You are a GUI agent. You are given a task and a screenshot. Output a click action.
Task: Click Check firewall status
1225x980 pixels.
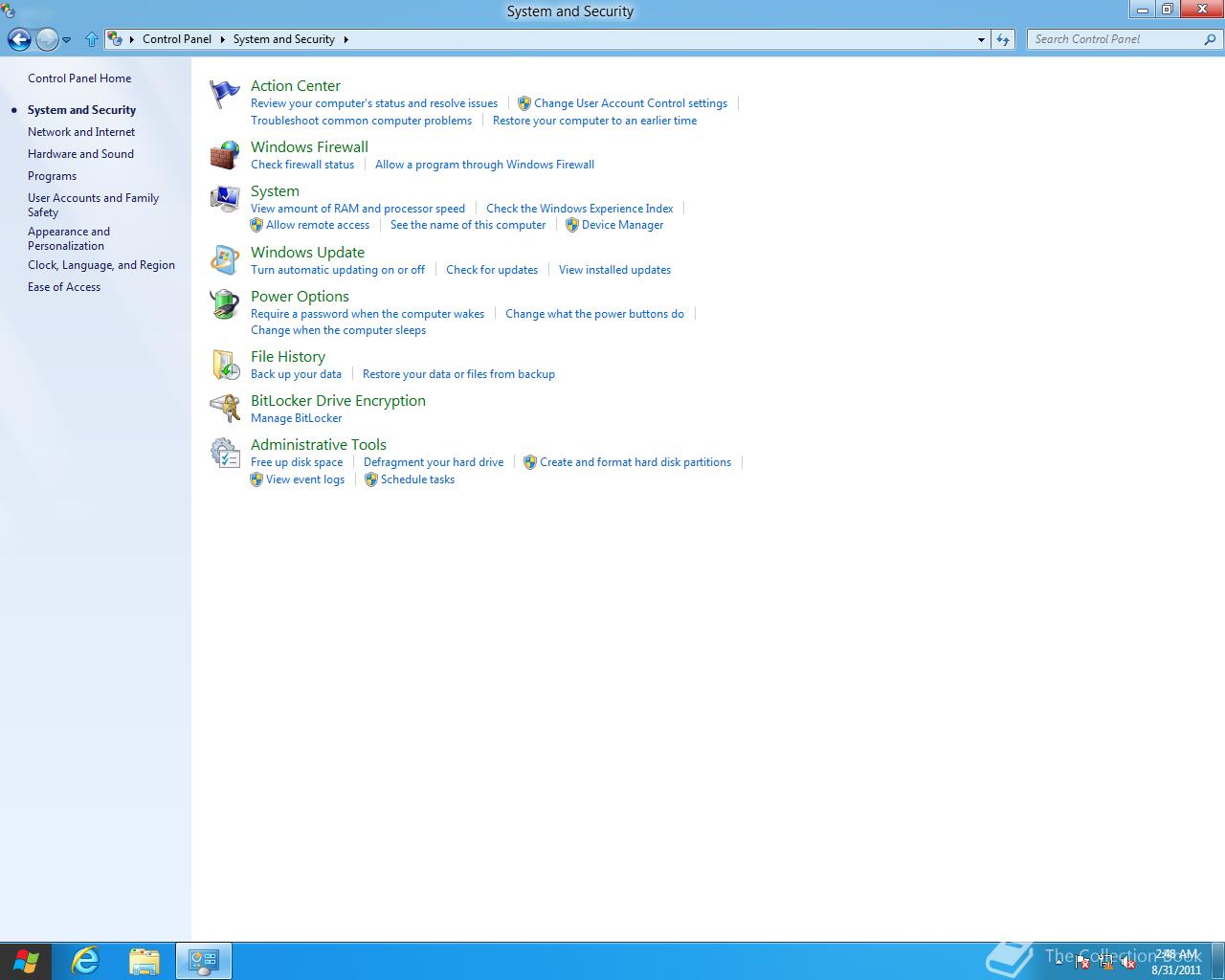302,165
